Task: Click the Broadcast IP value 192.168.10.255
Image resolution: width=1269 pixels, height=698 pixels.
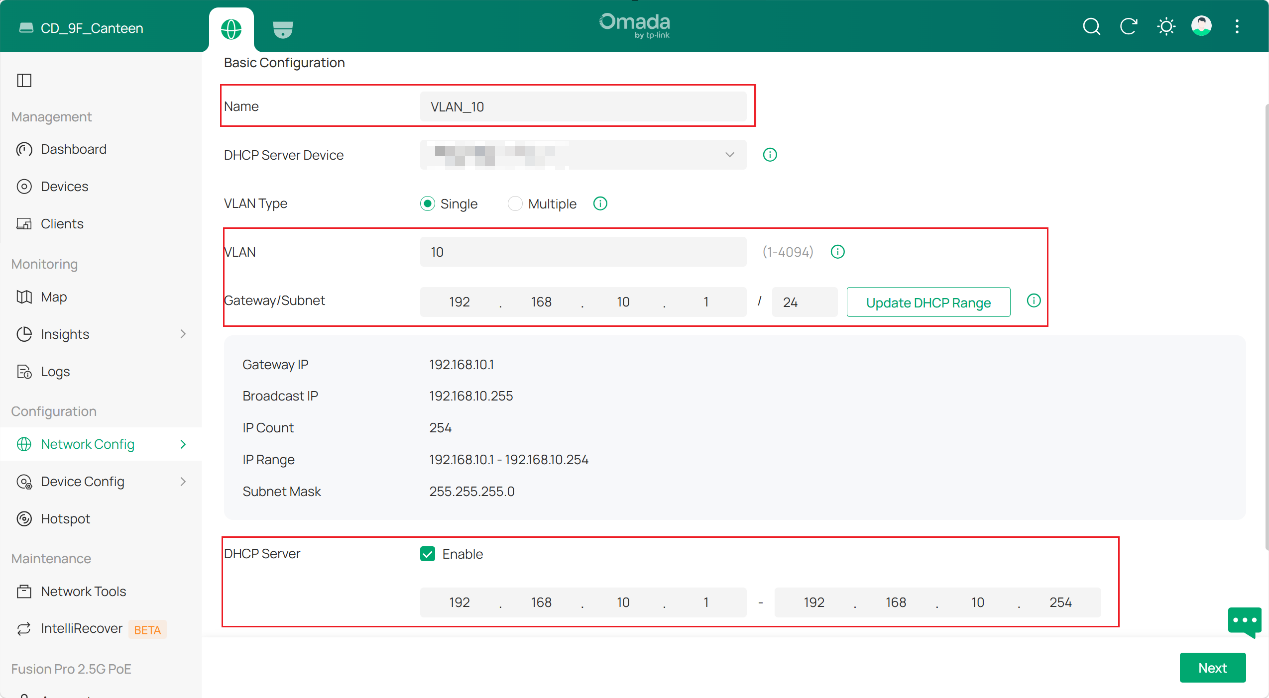Action: pyautogui.click(x=471, y=396)
